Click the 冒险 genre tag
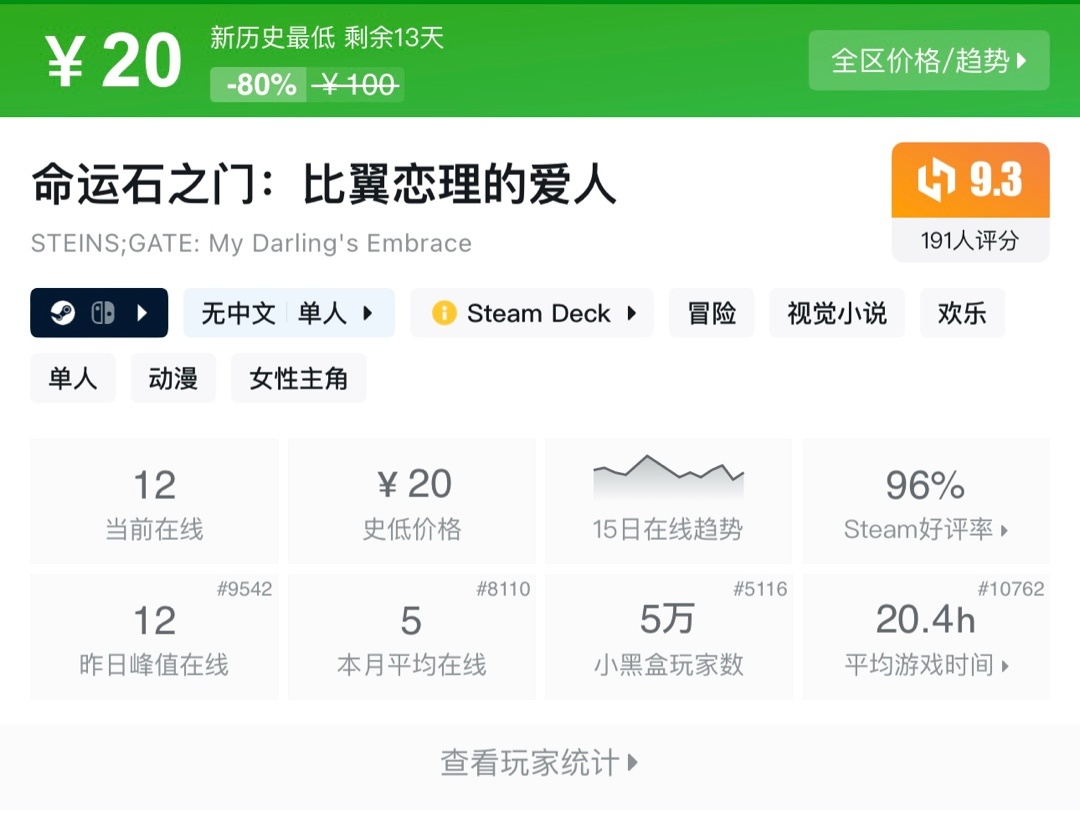 pos(711,313)
